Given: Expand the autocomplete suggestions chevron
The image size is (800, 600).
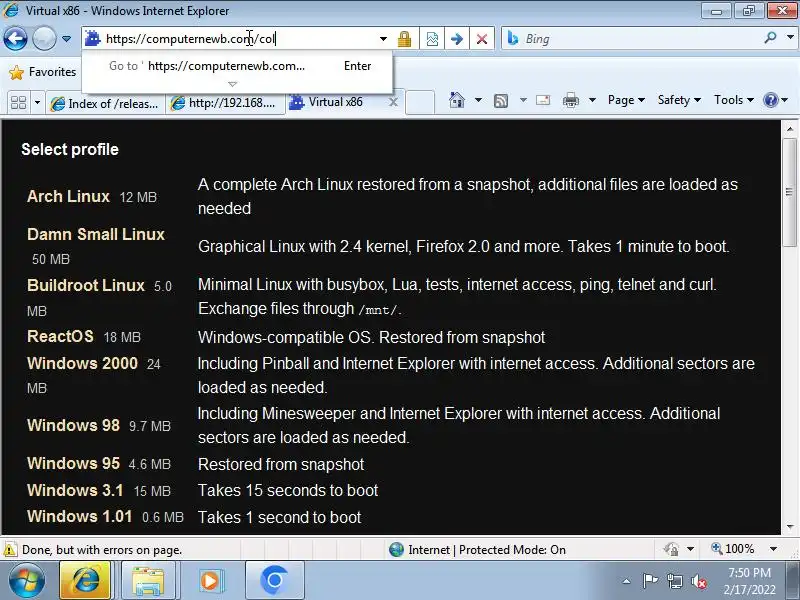Looking at the screenshot, I should tap(233, 84).
